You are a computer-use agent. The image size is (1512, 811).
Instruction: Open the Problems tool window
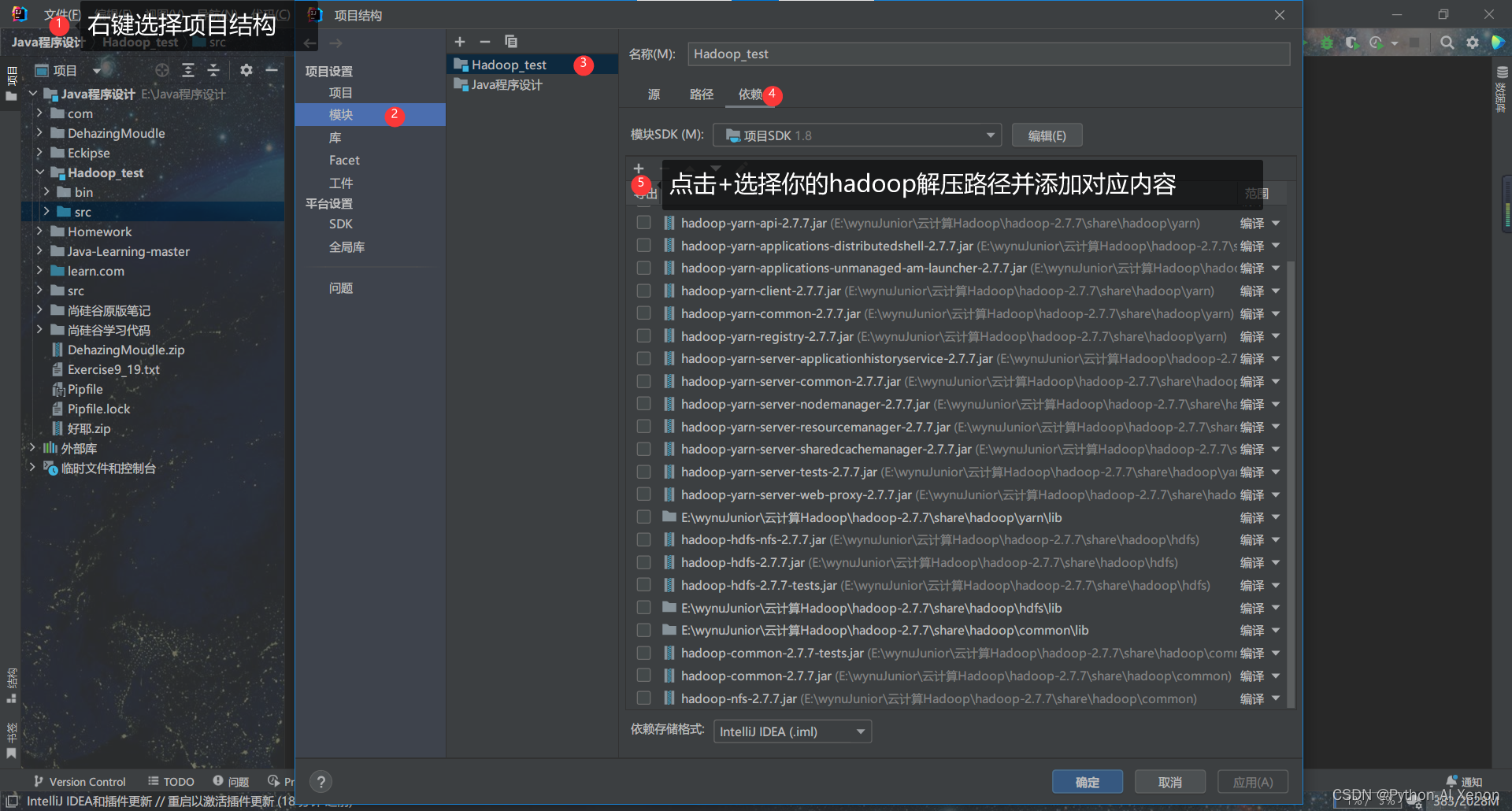[231, 782]
